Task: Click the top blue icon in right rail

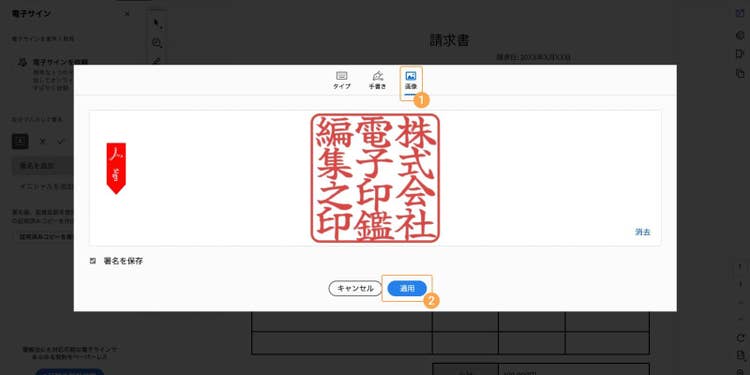Action: pos(740,13)
